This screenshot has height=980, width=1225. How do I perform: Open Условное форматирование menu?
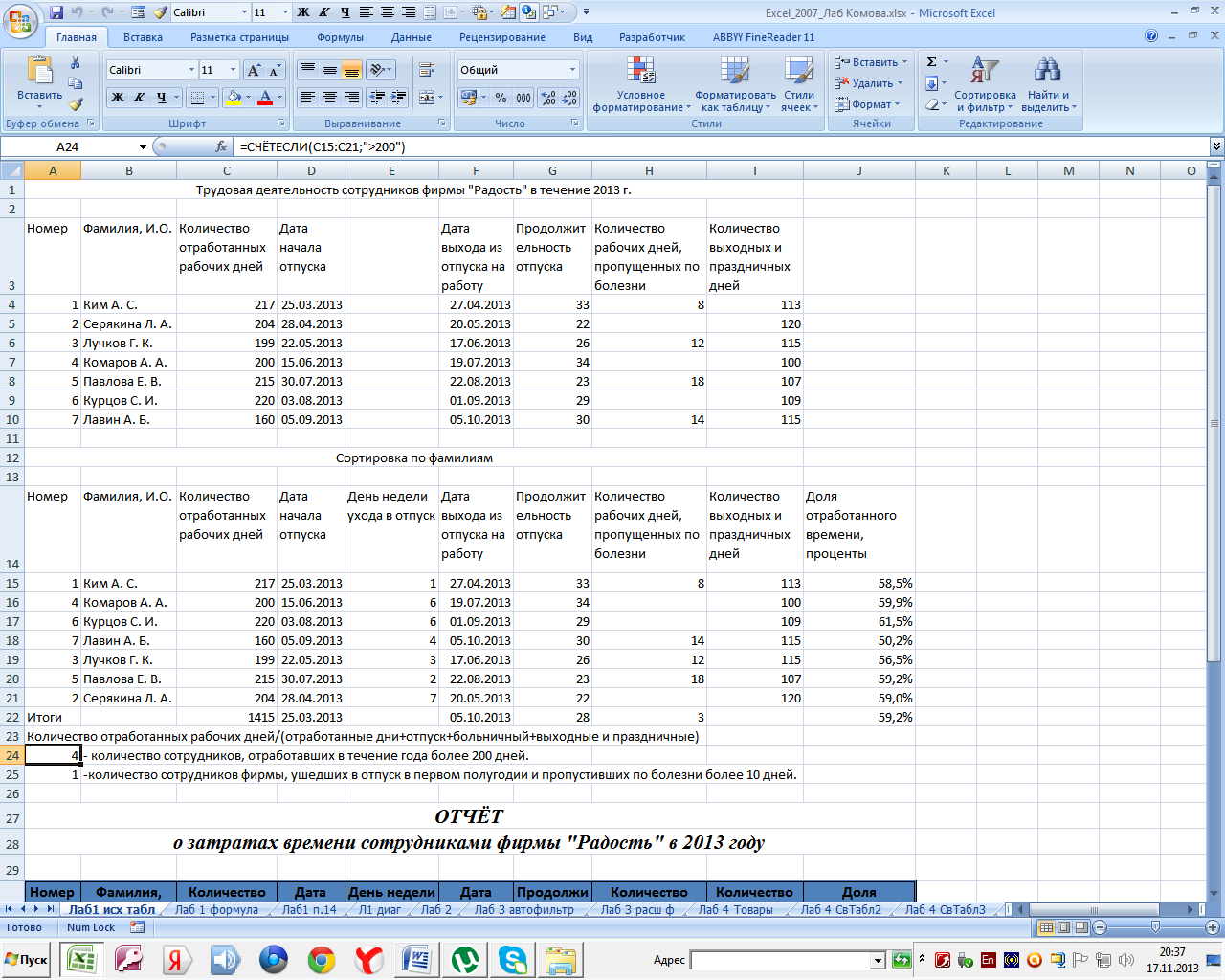point(641,84)
